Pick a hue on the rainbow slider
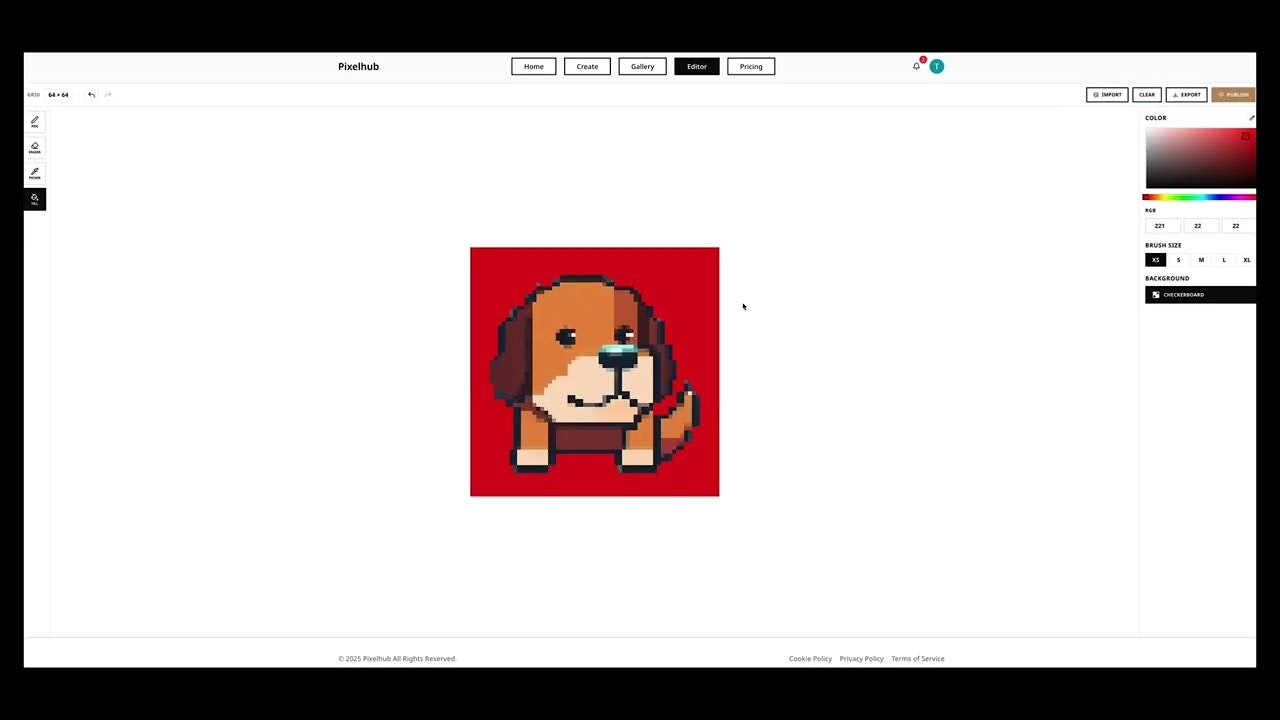 pyautogui.click(x=1200, y=197)
